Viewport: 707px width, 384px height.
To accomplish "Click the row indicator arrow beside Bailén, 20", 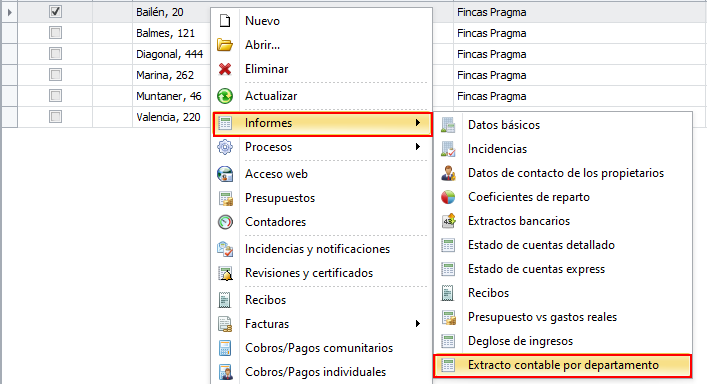I will coord(9,12).
